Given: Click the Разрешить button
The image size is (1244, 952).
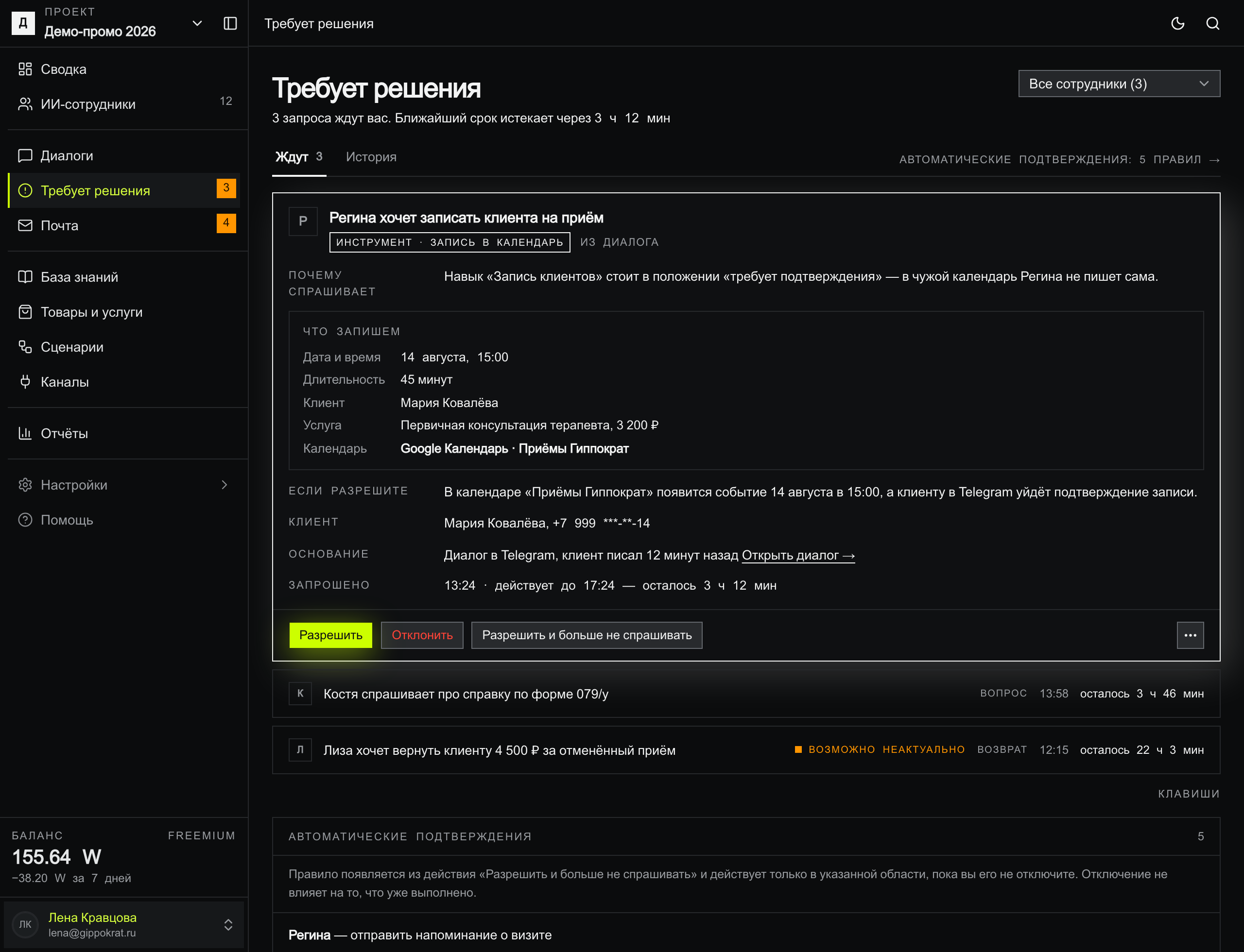Looking at the screenshot, I should pyautogui.click(x=330, y=635).
